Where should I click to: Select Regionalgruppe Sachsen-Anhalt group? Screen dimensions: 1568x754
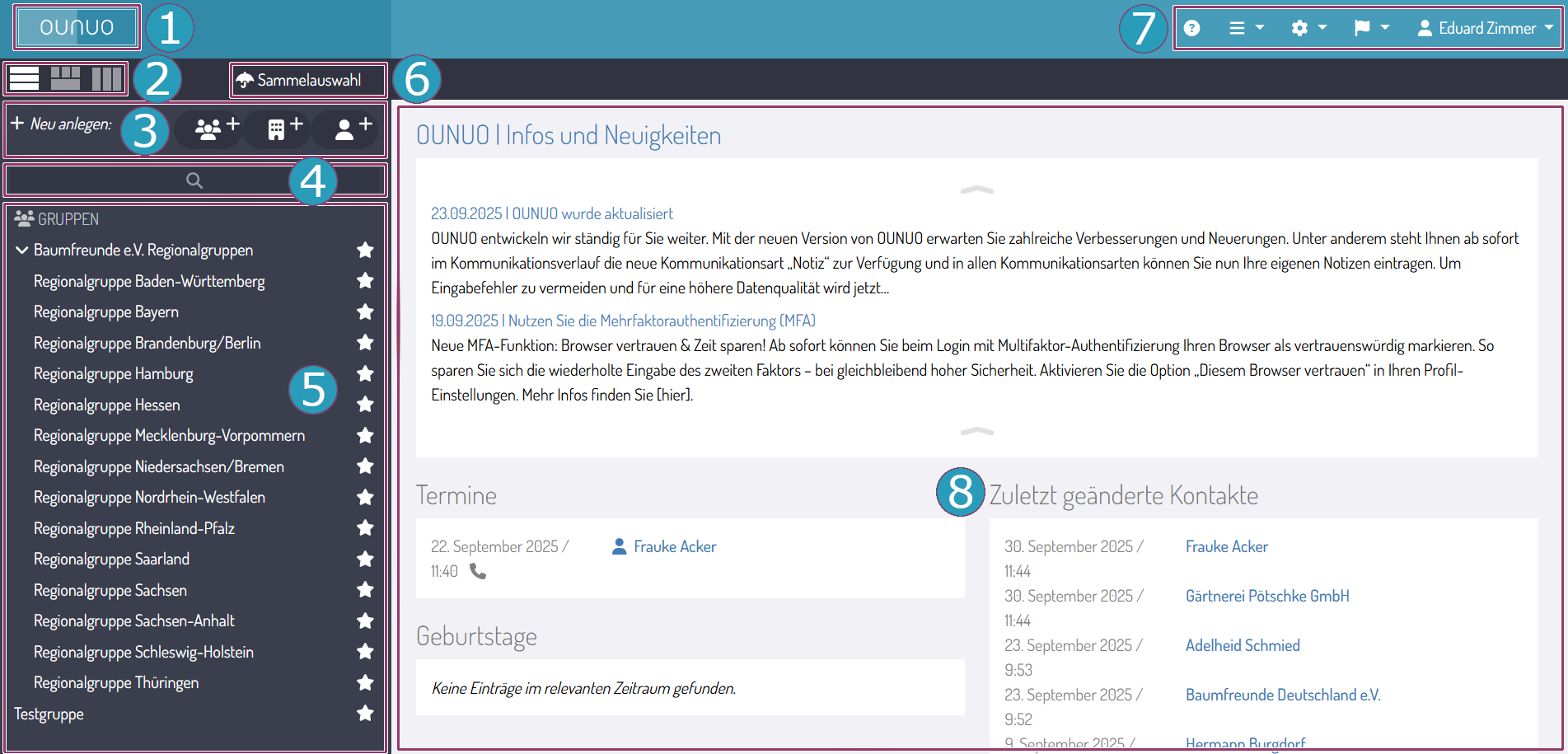pyautogui.click(x=134, y=621)
